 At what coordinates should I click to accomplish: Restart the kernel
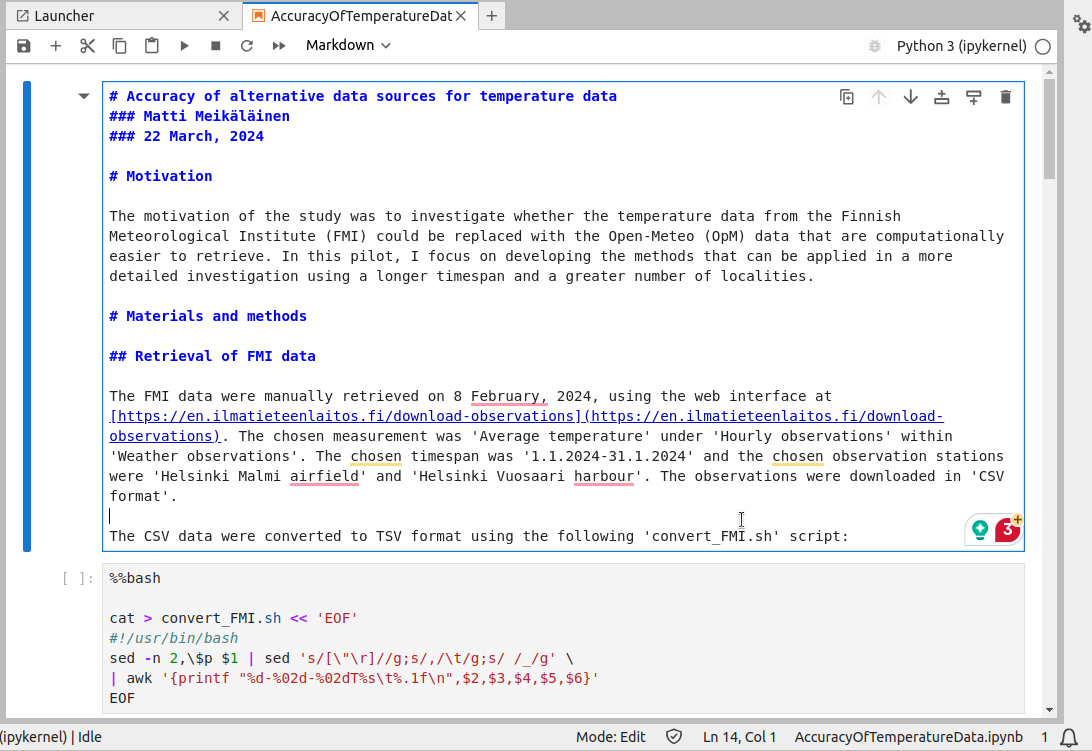click(x=247, y=46)
